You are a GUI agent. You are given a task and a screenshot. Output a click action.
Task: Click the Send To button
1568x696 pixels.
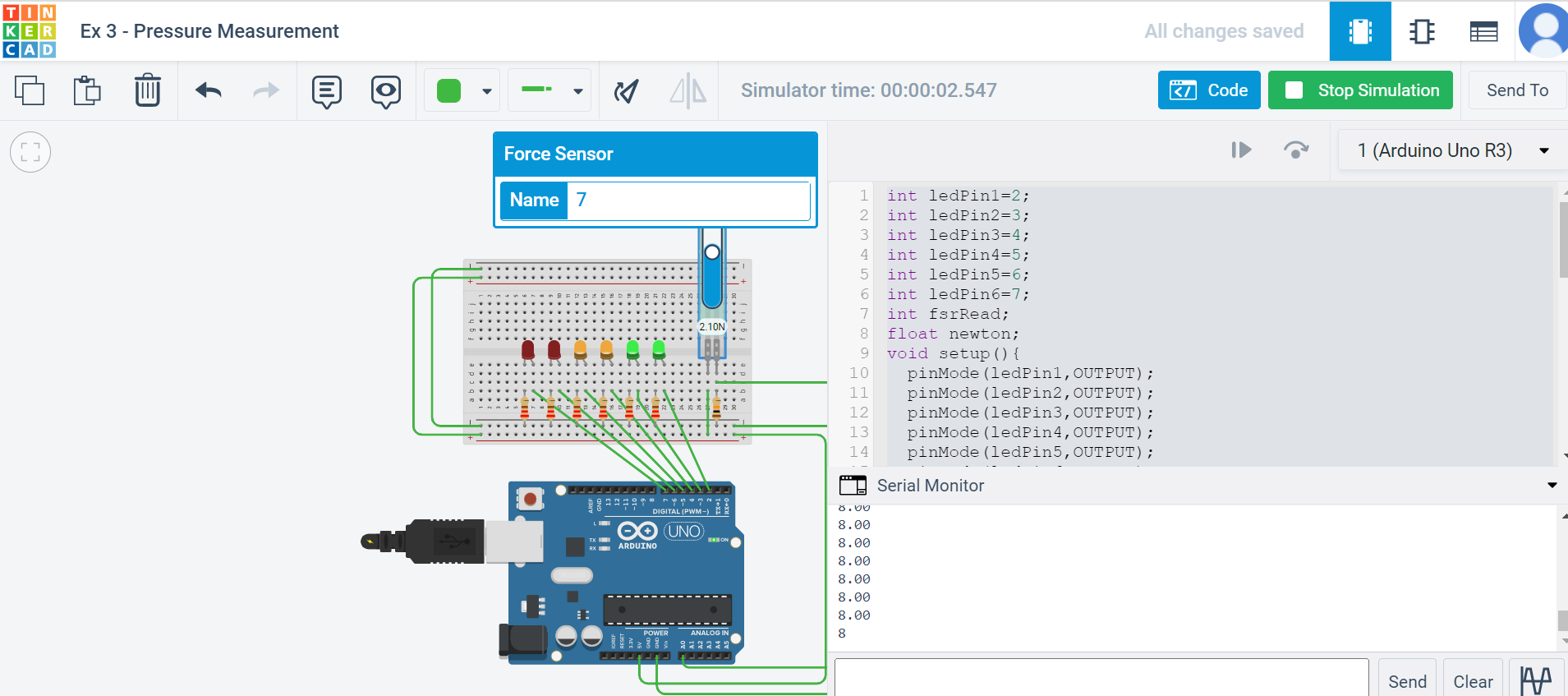1517,90
